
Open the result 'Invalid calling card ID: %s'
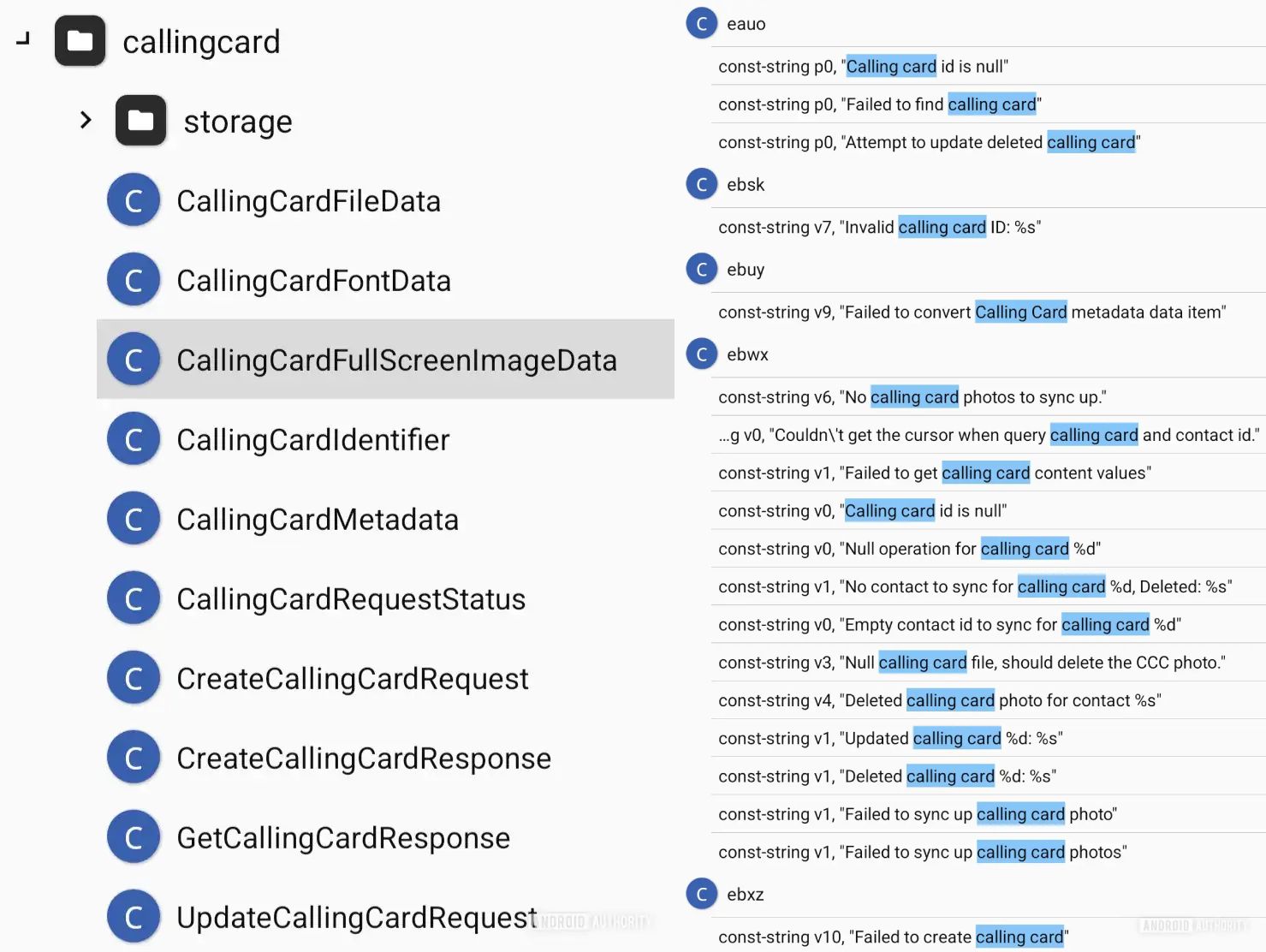[940, 226]
